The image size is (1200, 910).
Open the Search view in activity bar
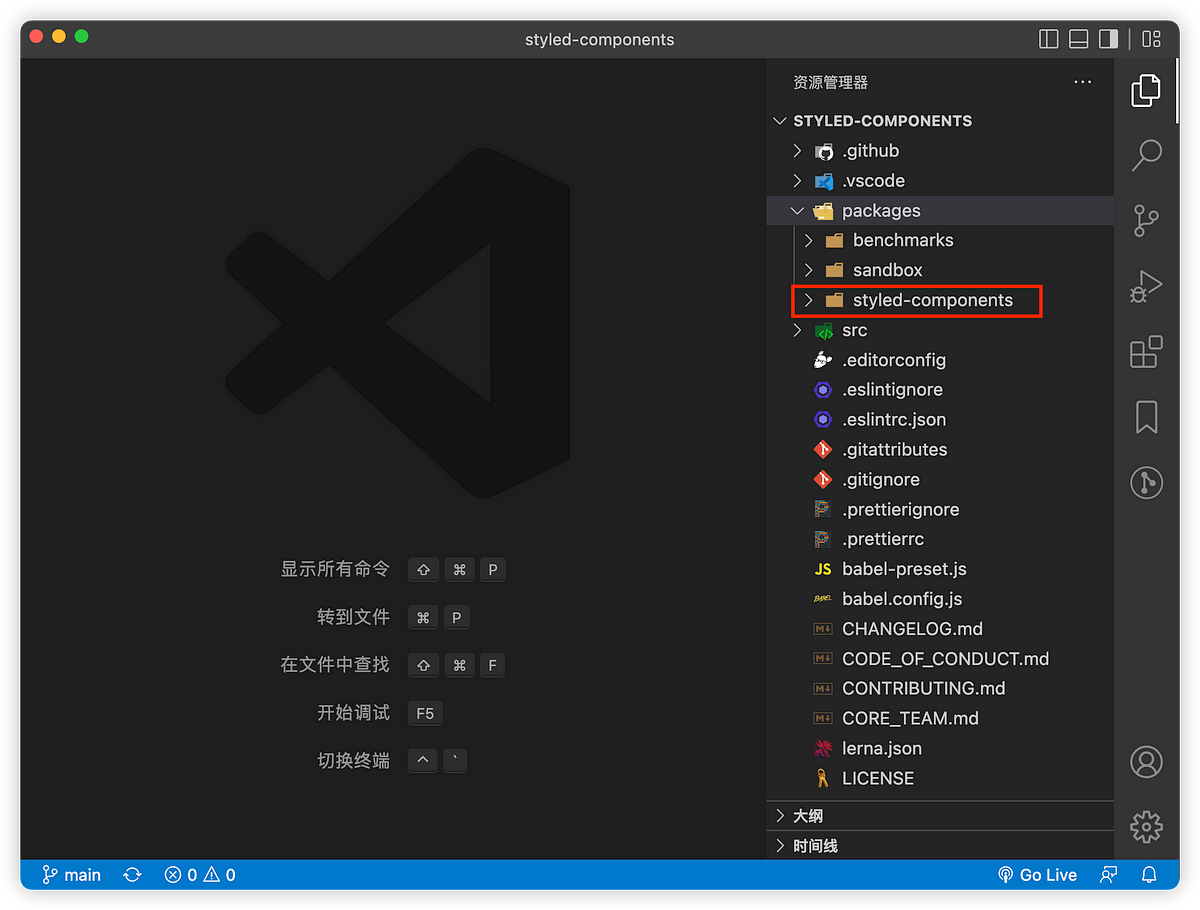point(1146,155)
